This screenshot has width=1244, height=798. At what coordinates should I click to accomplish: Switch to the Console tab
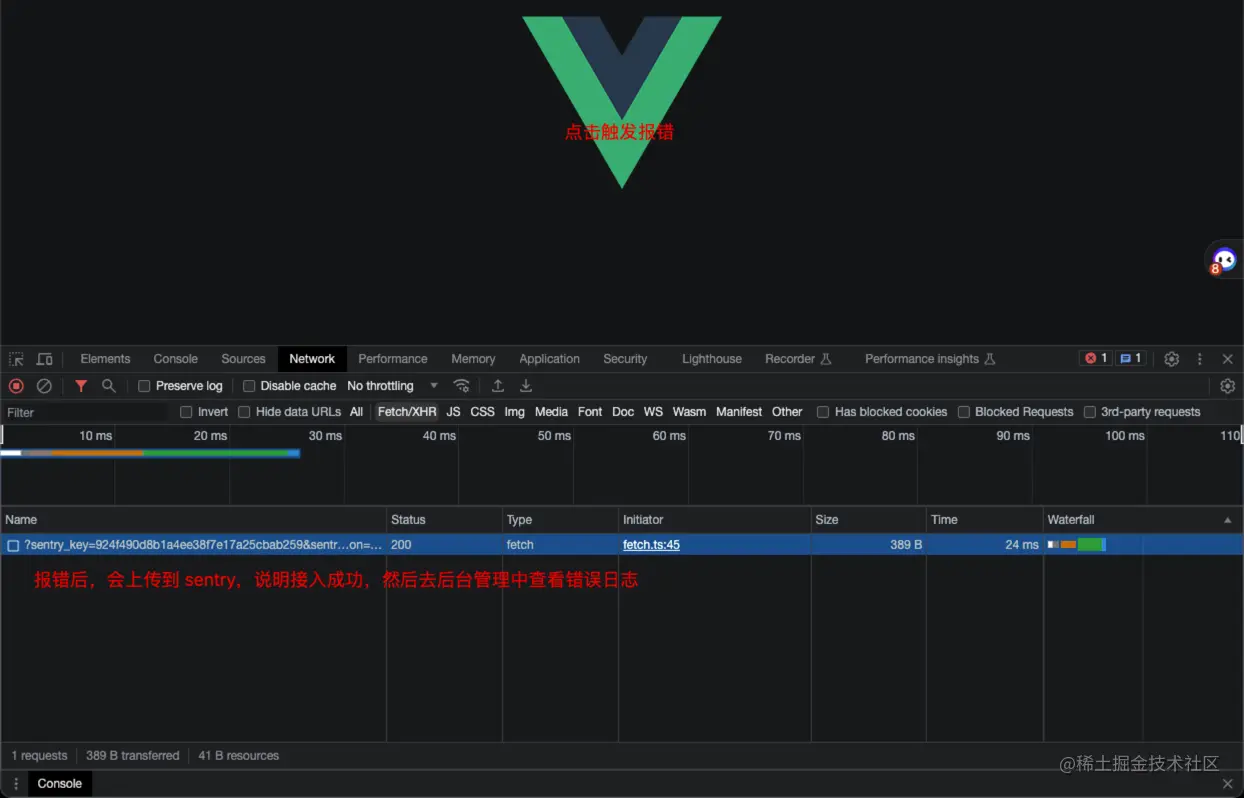pyautogui.click(x=176, y=359)
